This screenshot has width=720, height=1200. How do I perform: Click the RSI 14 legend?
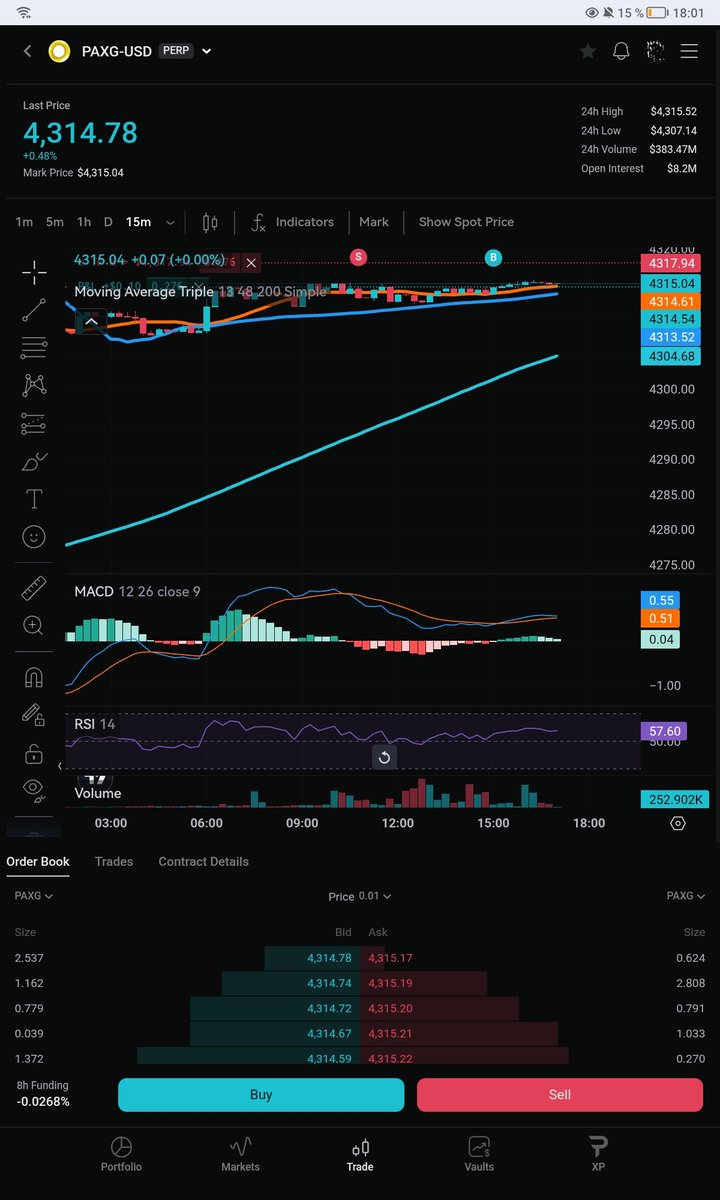click(95, 723)
